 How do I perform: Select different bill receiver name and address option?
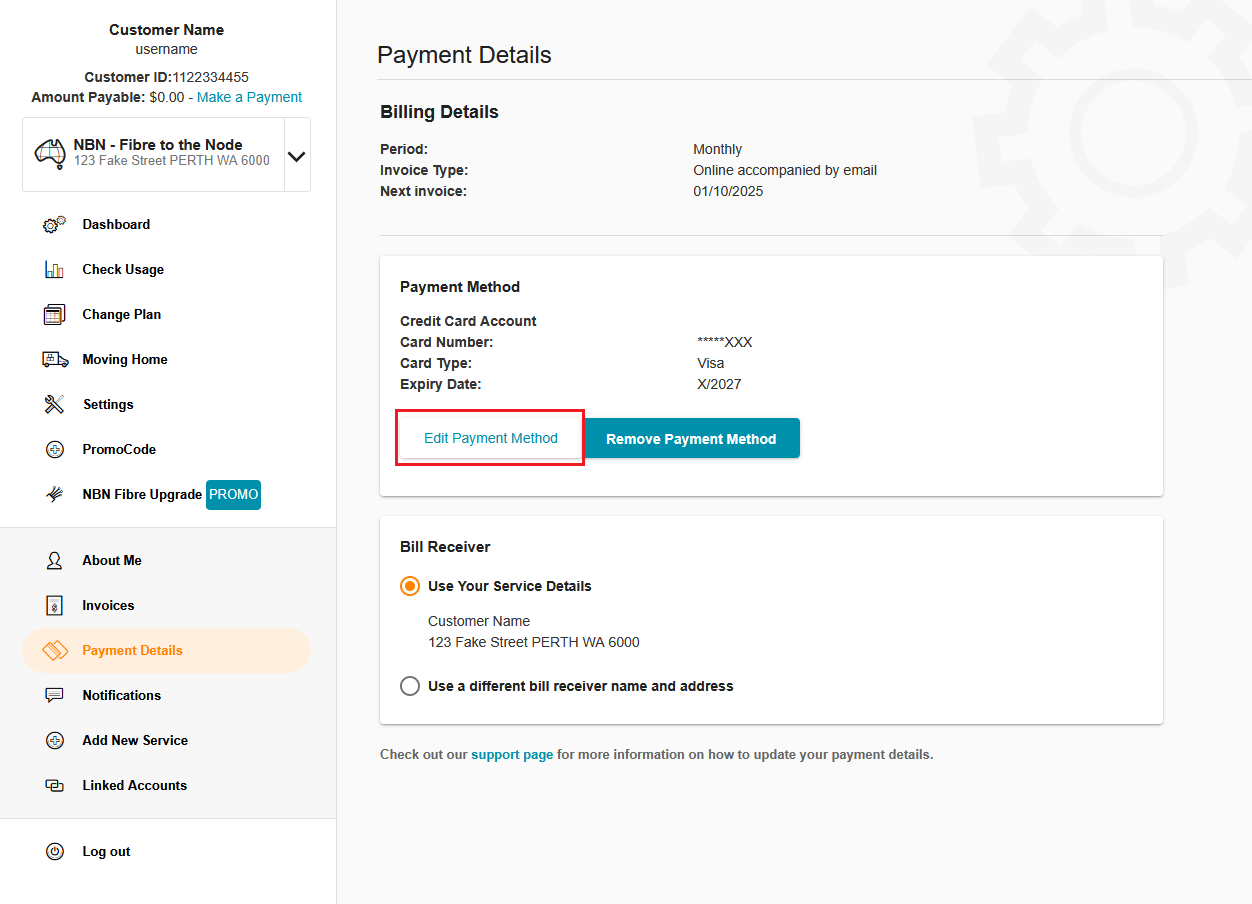tap(410, 686)
